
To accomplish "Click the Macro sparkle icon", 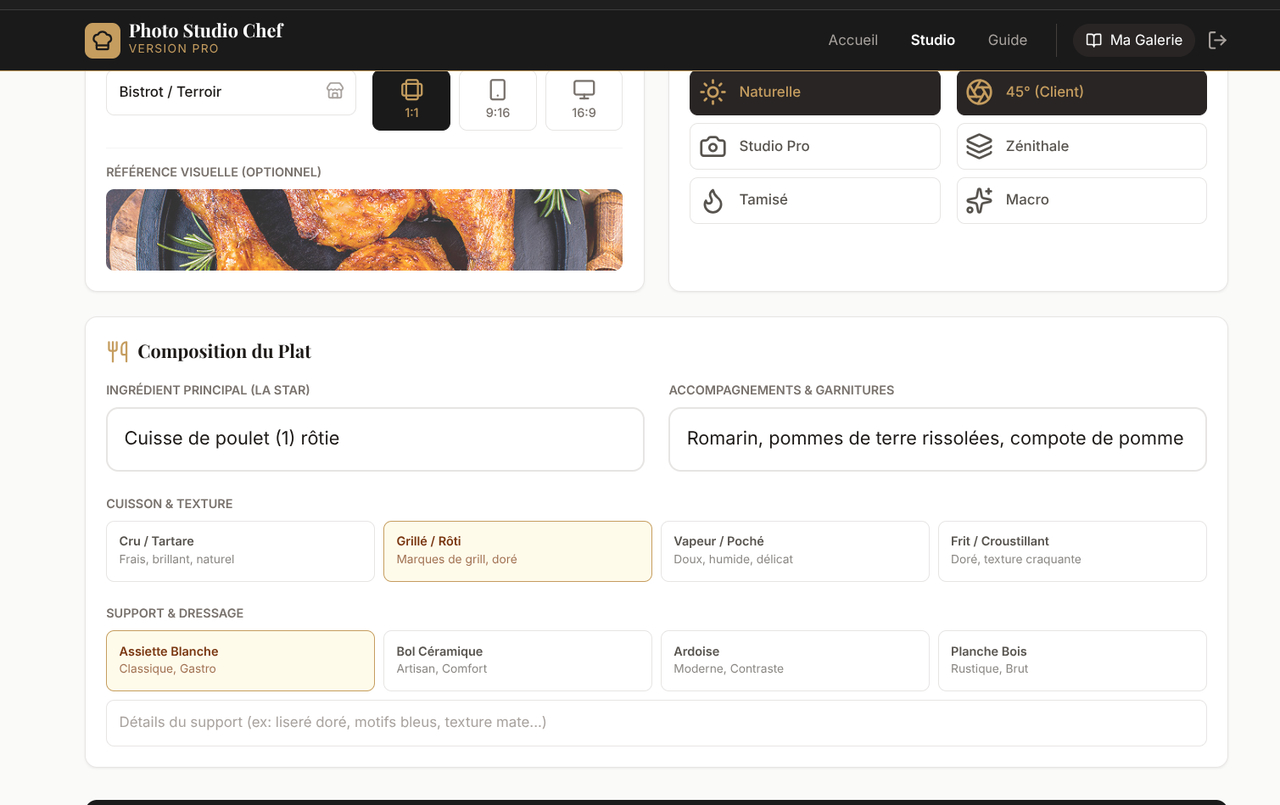I will tap(978, 200).
